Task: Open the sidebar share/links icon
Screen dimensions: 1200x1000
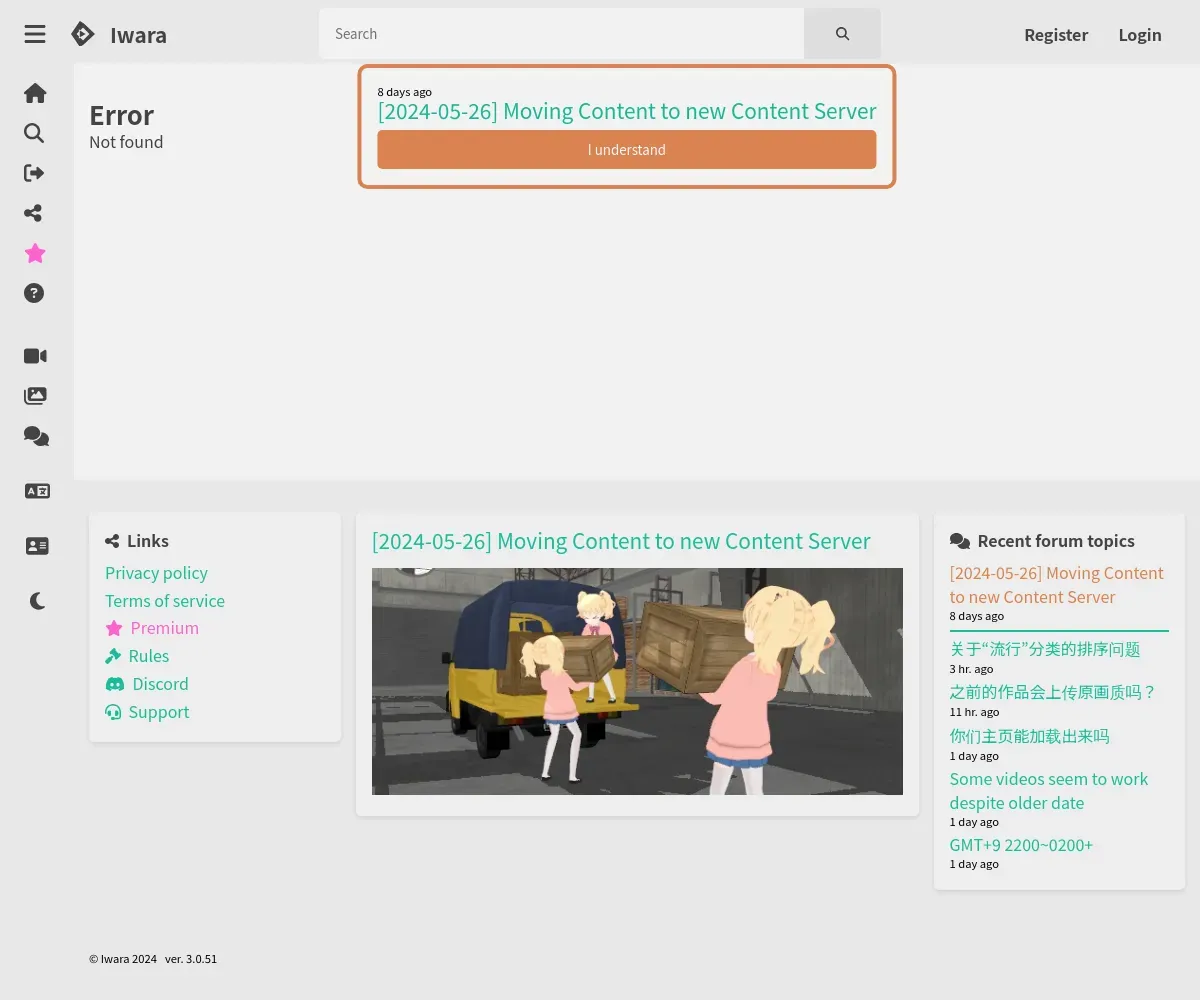Action: click(34, 213)
